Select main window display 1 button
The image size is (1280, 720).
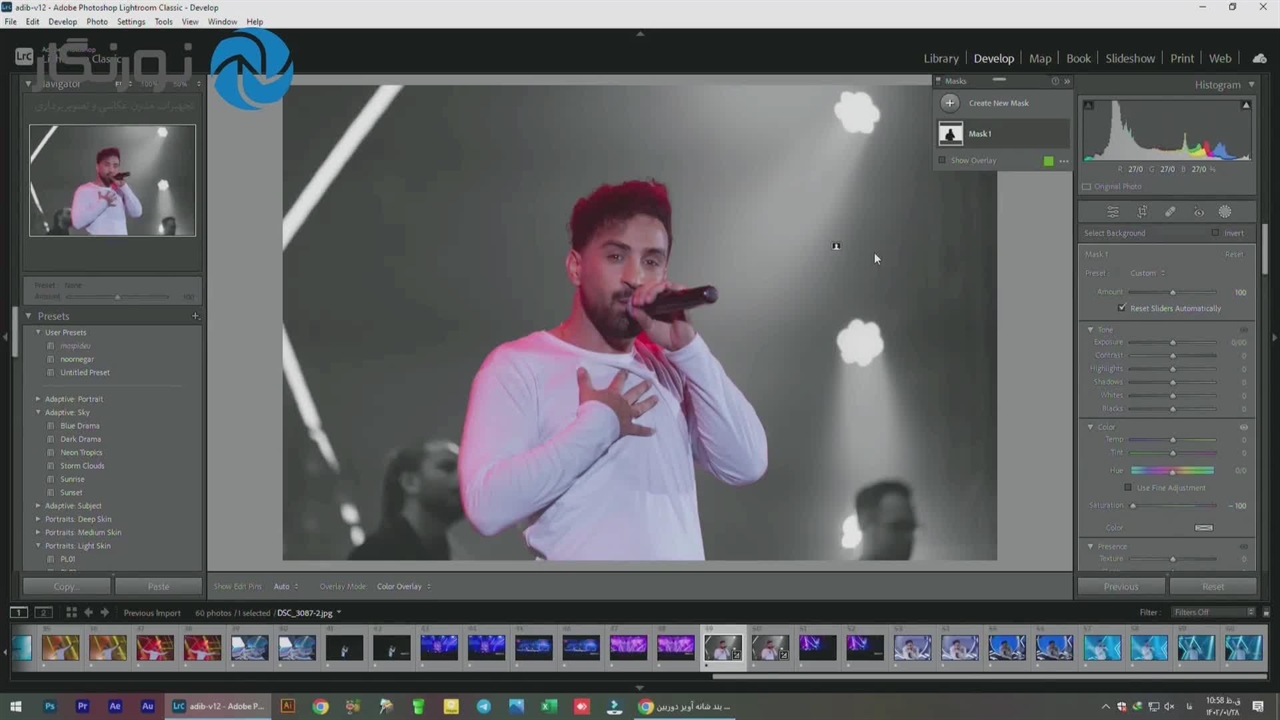[x=18, y=612]
